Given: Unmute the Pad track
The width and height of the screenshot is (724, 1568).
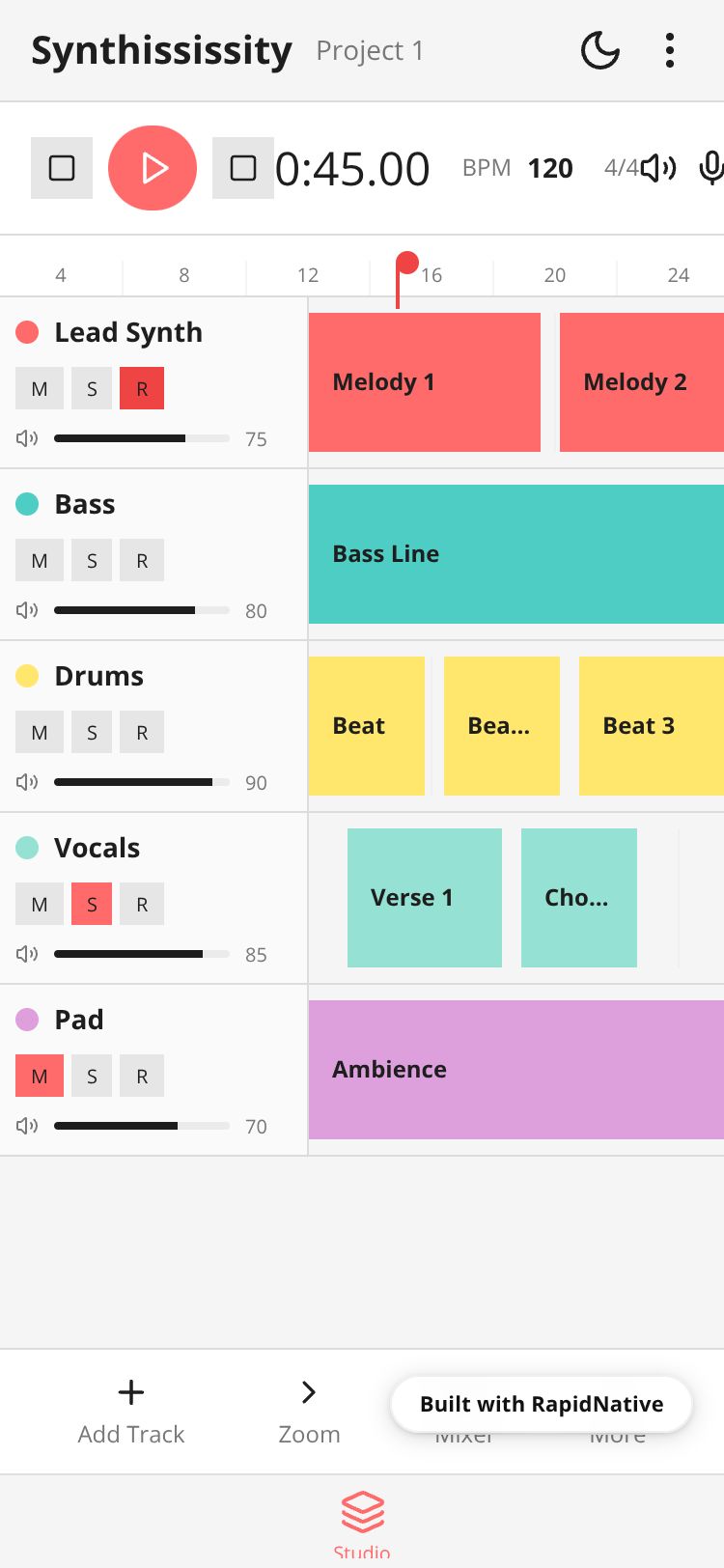Looking at the screenshot, I should pos(40,1076).
